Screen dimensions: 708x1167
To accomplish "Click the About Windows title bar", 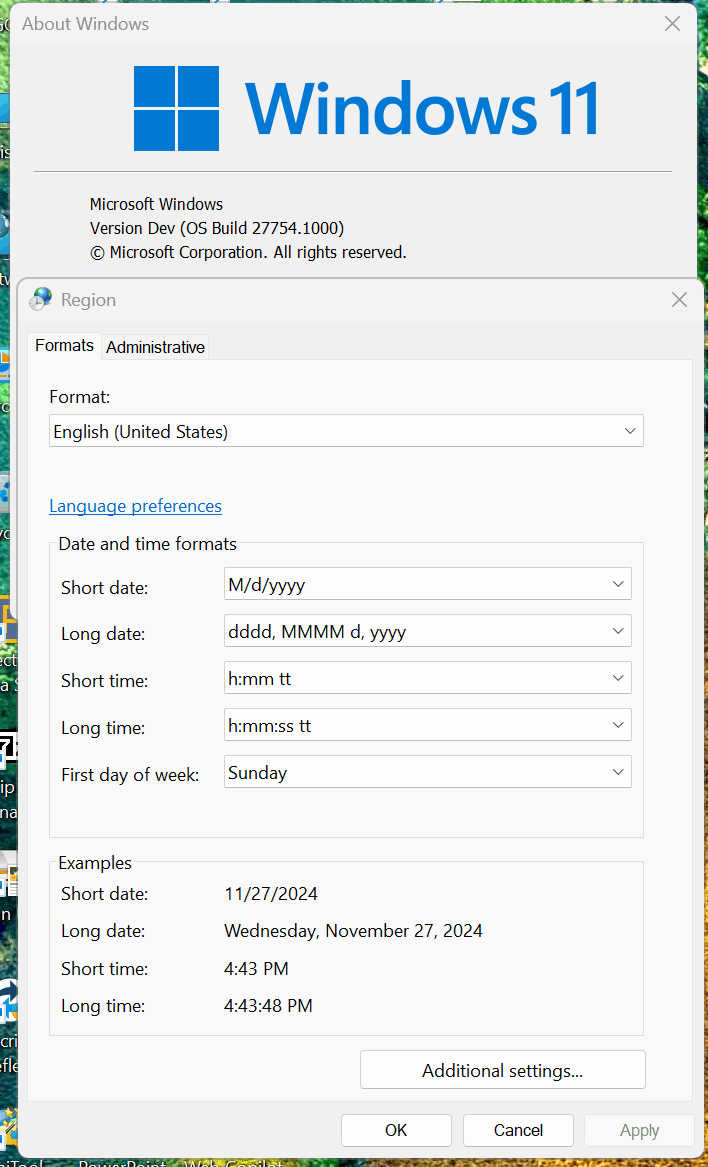I will pos(335,24).
